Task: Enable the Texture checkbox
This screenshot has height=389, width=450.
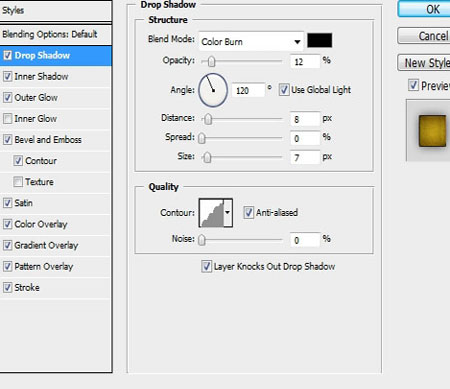Action: coord(18,182)
